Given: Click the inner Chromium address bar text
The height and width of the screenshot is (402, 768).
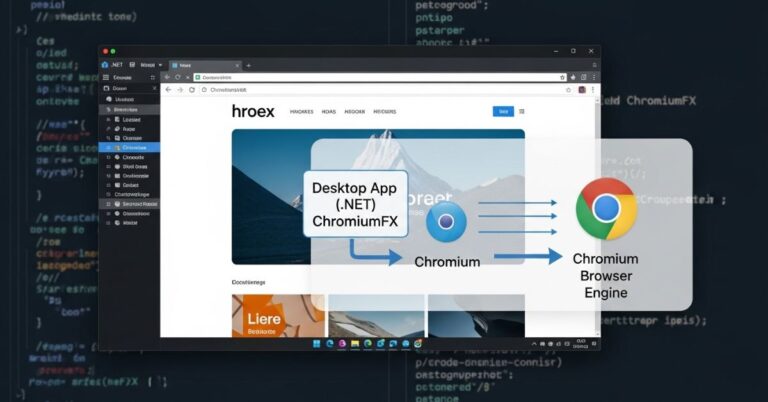Looking at the screenshot, I should (x=228, y=90).
